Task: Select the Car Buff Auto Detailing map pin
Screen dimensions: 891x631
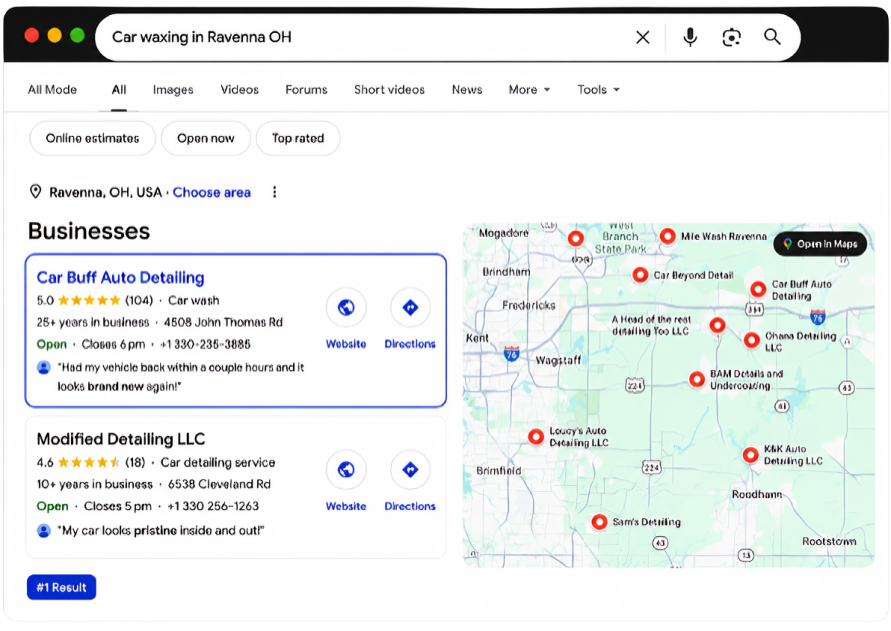Action: point(758,289)
